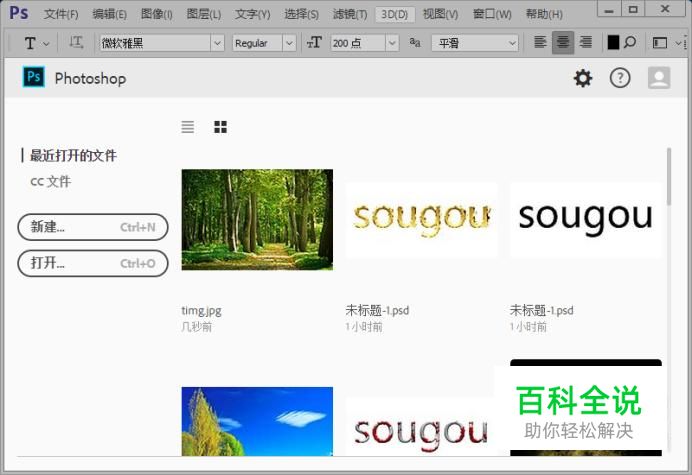Viewport: 692px width, 475px height.
Task: Click the font size icon
Action: click(x=314, y=43)
